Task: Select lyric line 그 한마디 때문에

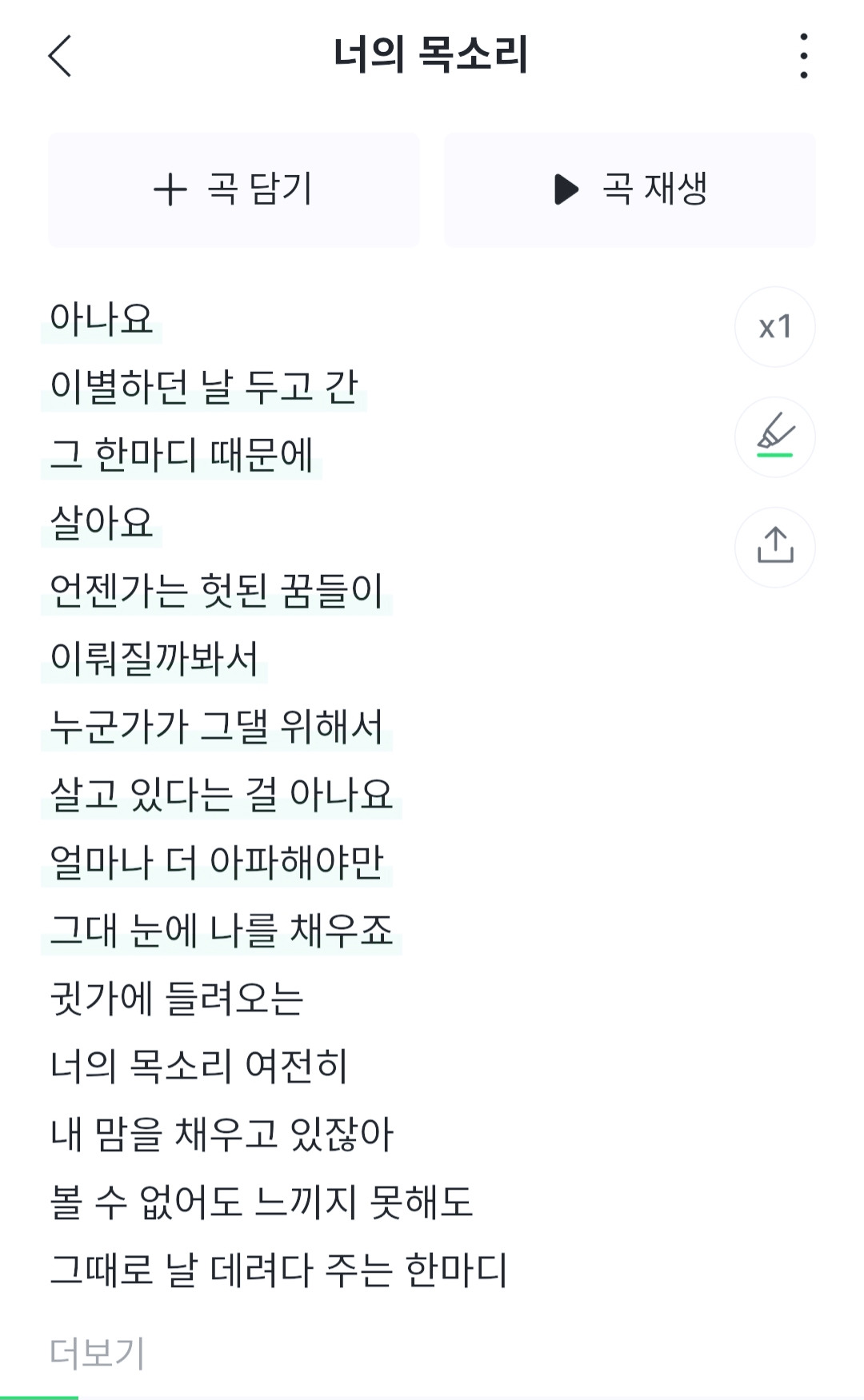Action: tap(182, 454)
